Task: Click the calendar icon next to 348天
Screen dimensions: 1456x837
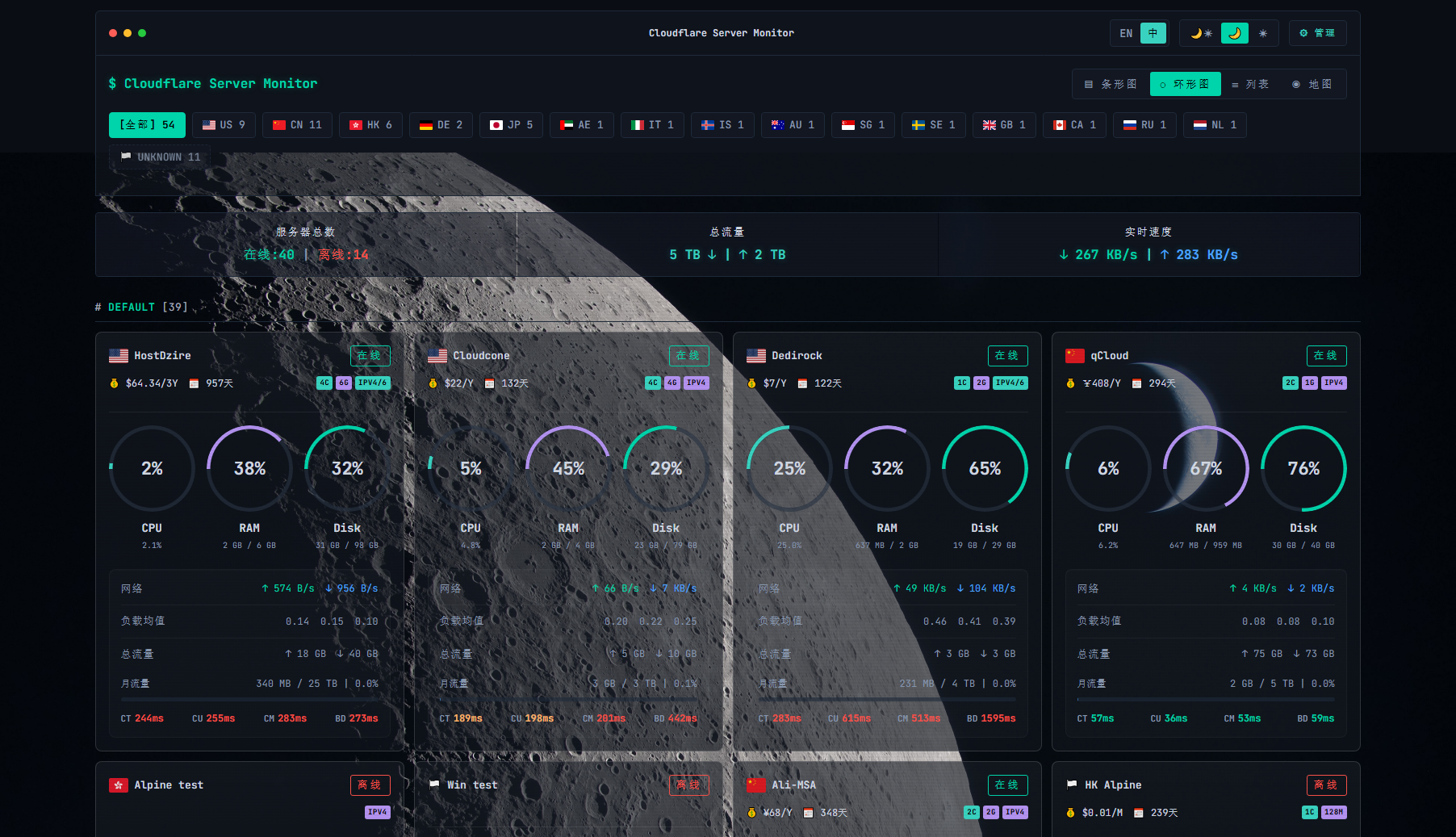Action: point(808,813)
